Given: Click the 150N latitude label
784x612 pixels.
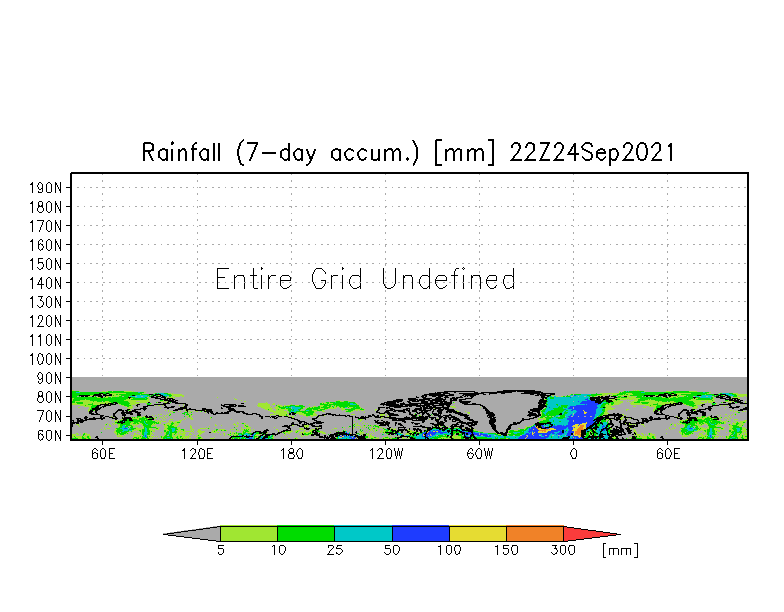Looking at the screenshot, I should tap(46, 264).
